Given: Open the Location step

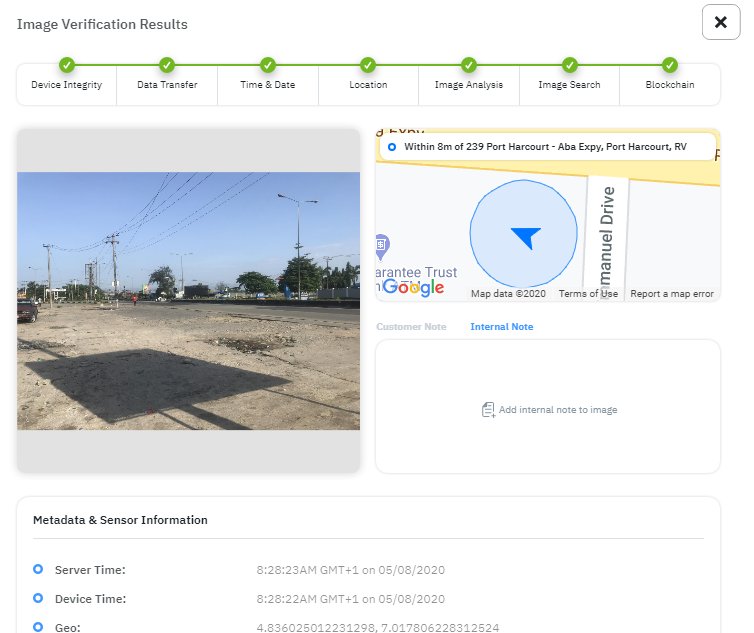Looking at the screenshot, I should pyautogui.click(x=368, y=85).
